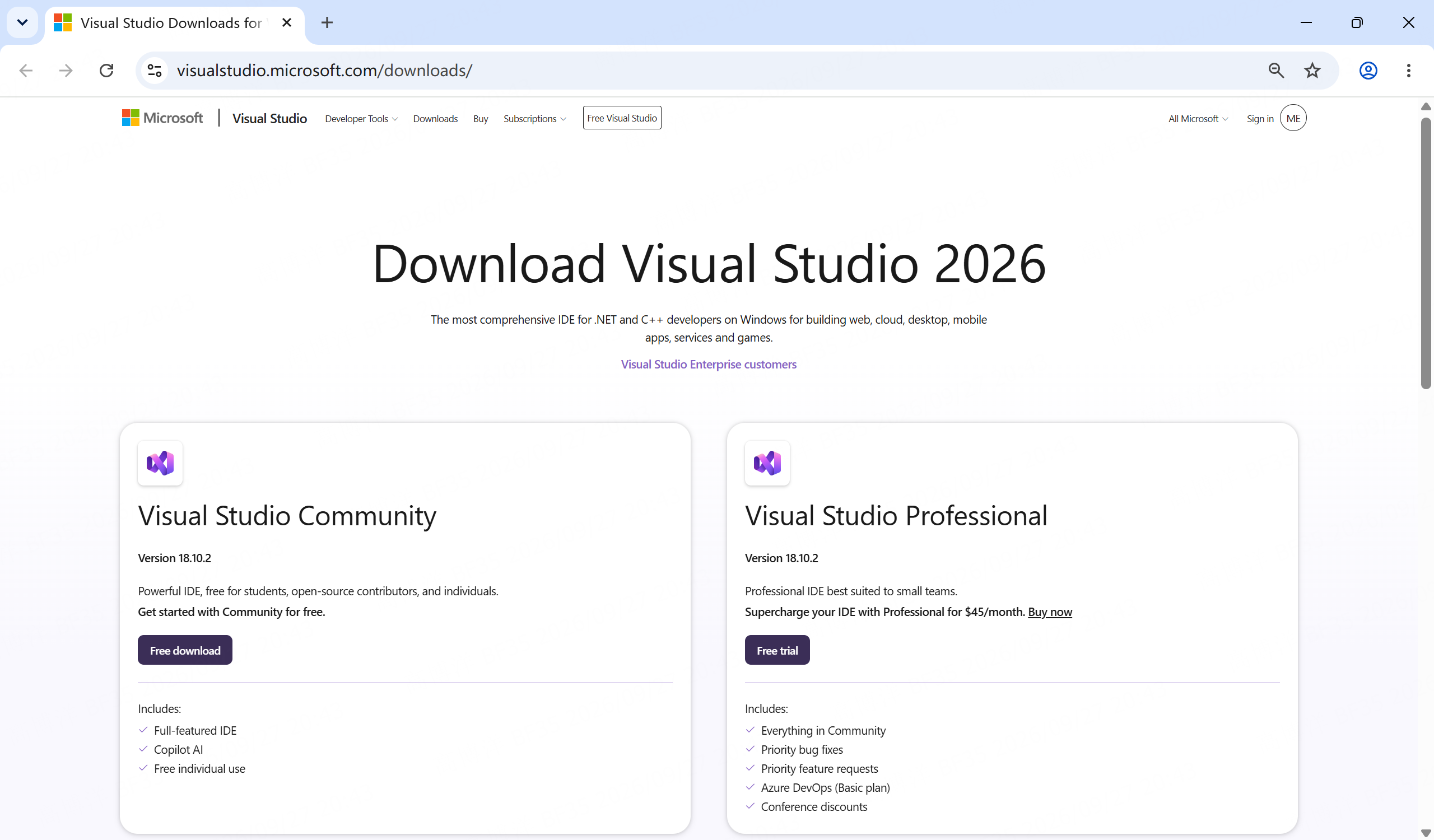Reload the page with the refresh icon
Screen dimensions: 1434x840
click(x=106, y=71)
